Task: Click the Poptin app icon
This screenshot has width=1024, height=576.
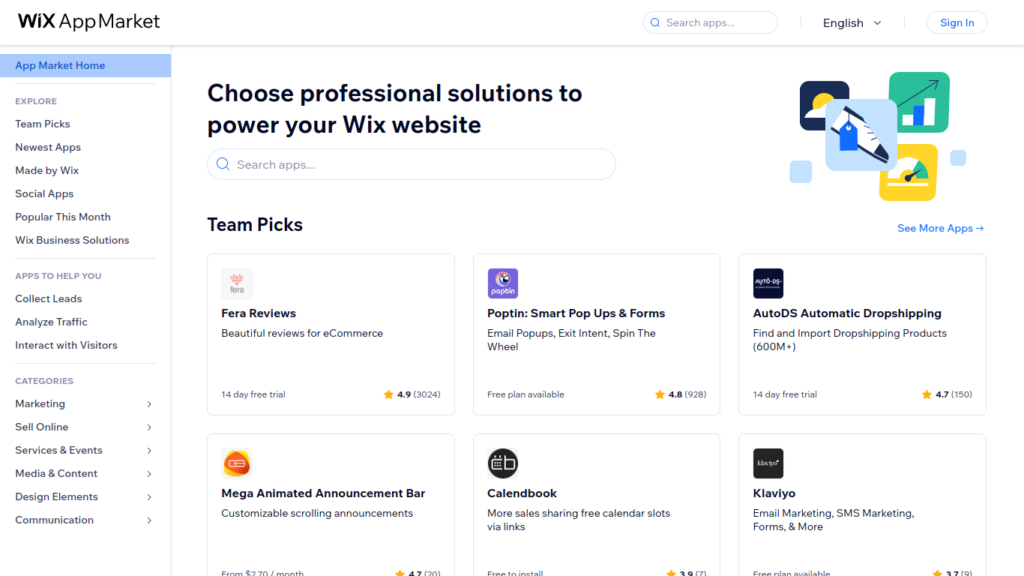Action: point(502,283)
